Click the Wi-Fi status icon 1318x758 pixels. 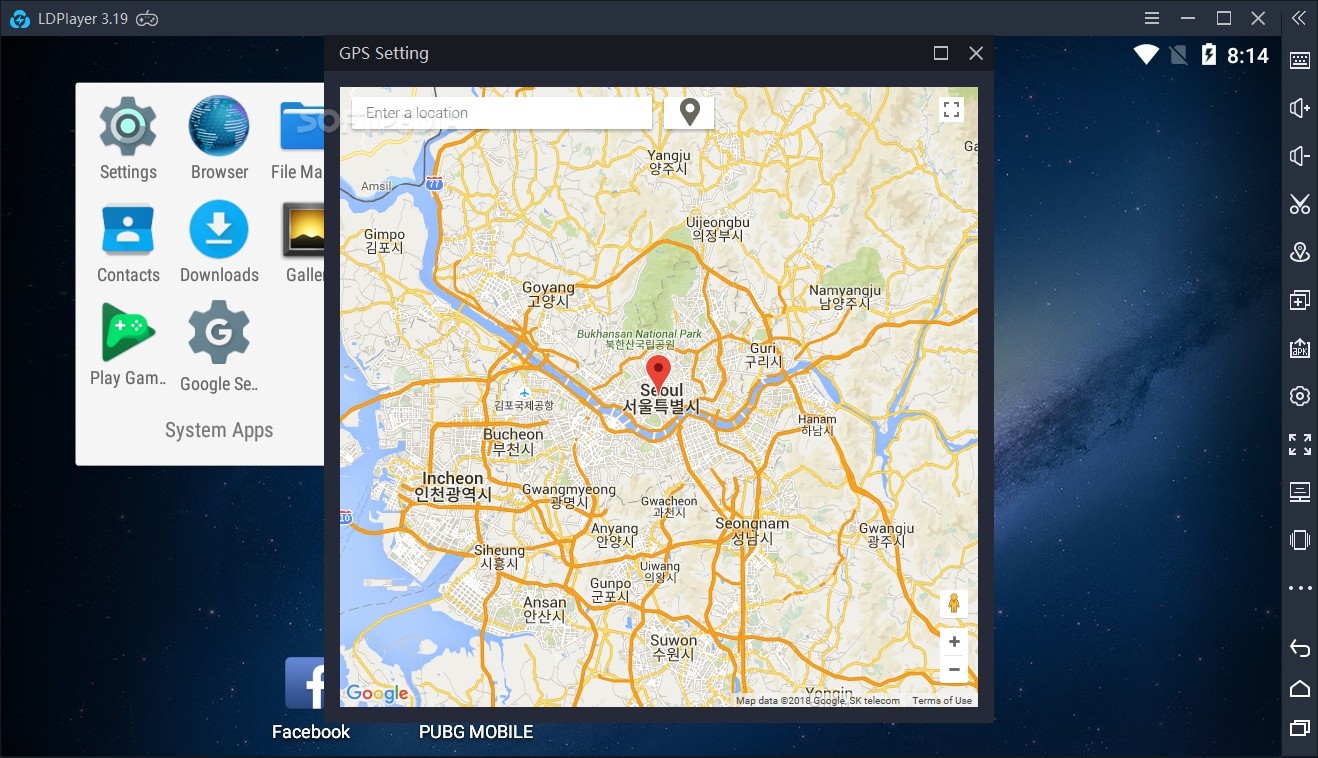tap(1146, 55)
